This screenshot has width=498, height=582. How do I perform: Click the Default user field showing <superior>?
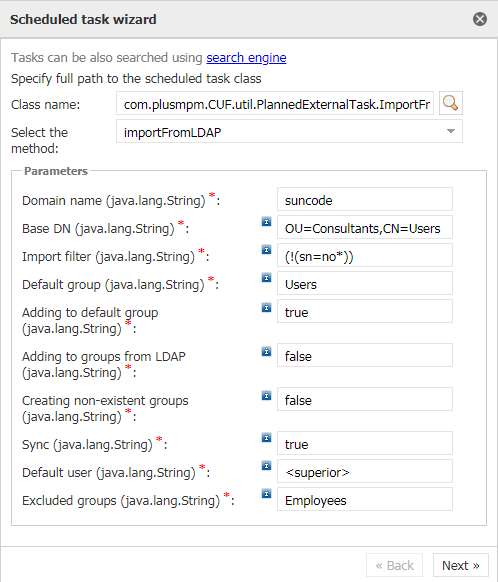click(365, 471)
